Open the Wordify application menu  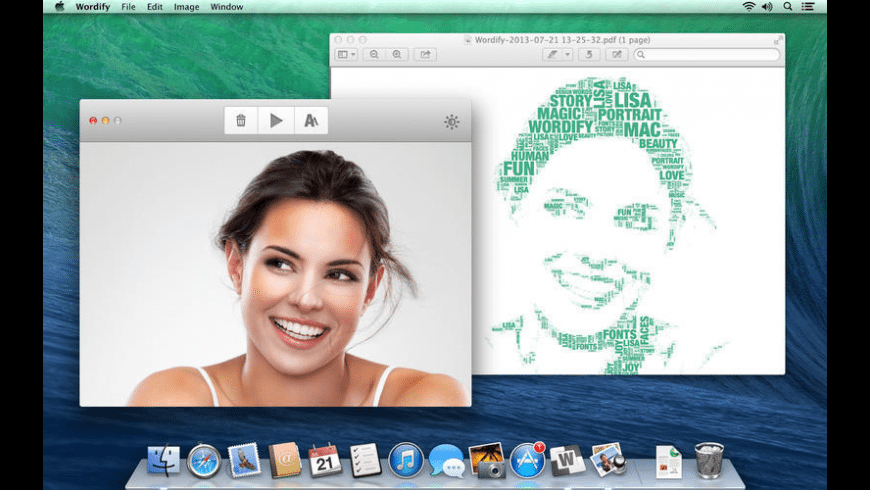tap(93, 7)
